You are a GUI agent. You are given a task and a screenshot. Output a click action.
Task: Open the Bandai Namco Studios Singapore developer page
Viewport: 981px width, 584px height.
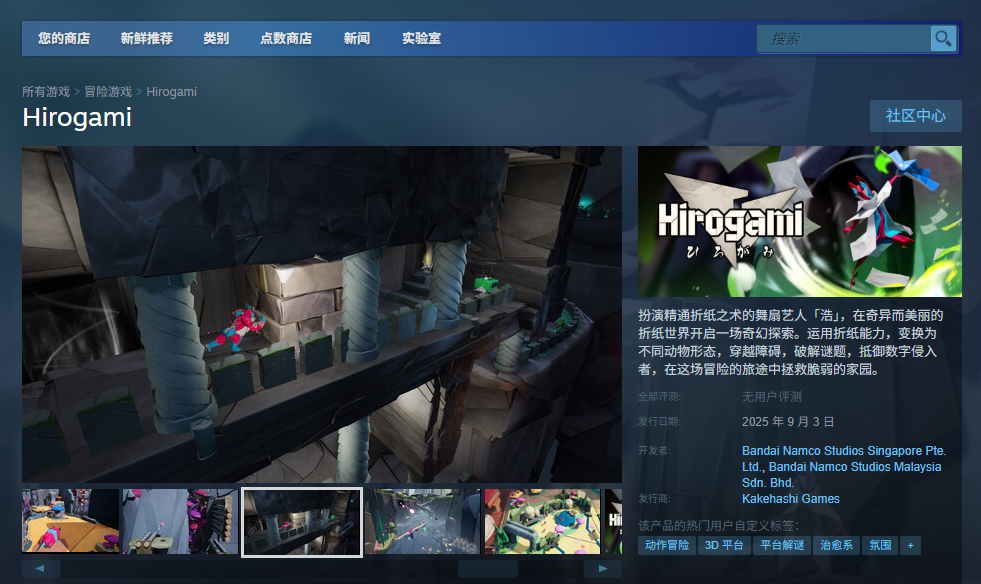pyautogui.click(x=845, y=451)
